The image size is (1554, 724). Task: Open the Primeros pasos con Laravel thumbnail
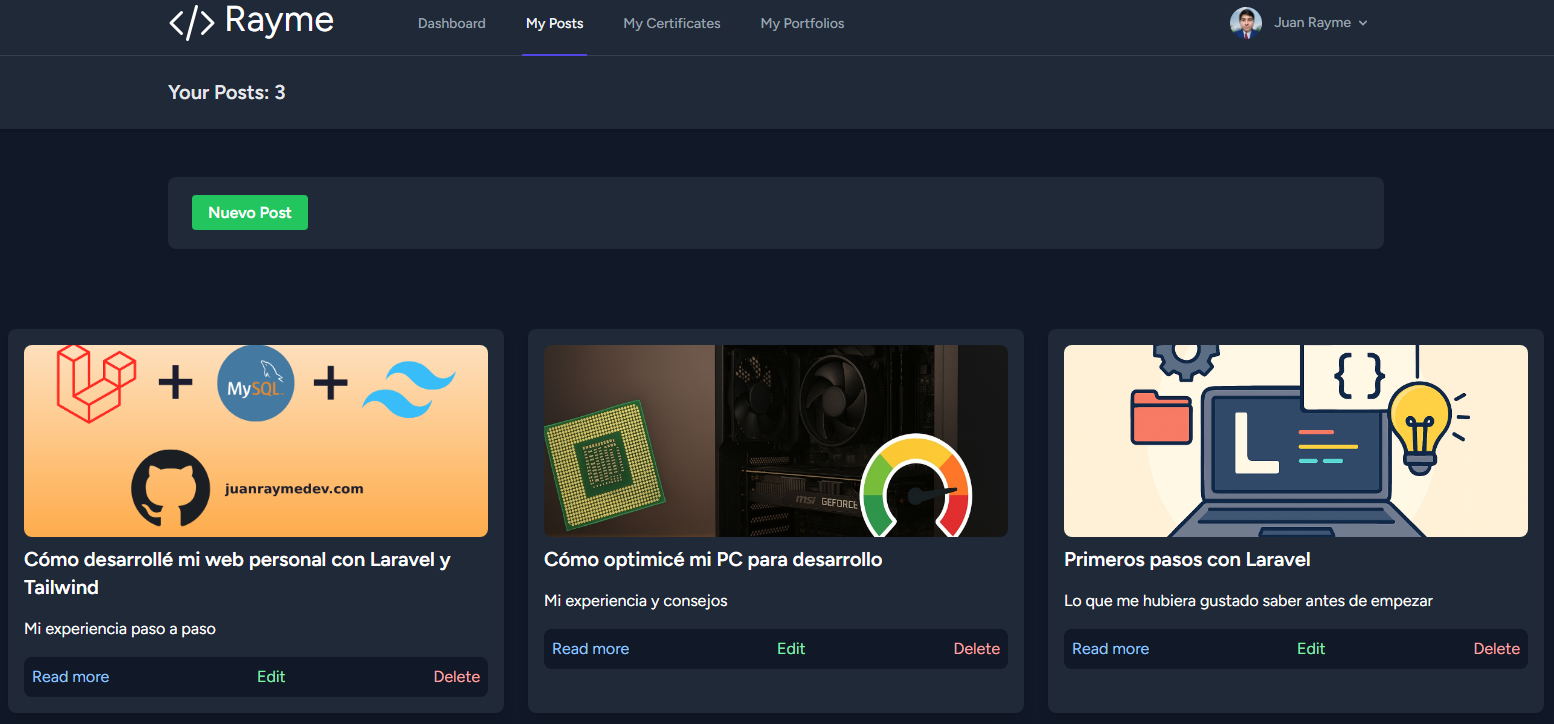[1295, 441]
